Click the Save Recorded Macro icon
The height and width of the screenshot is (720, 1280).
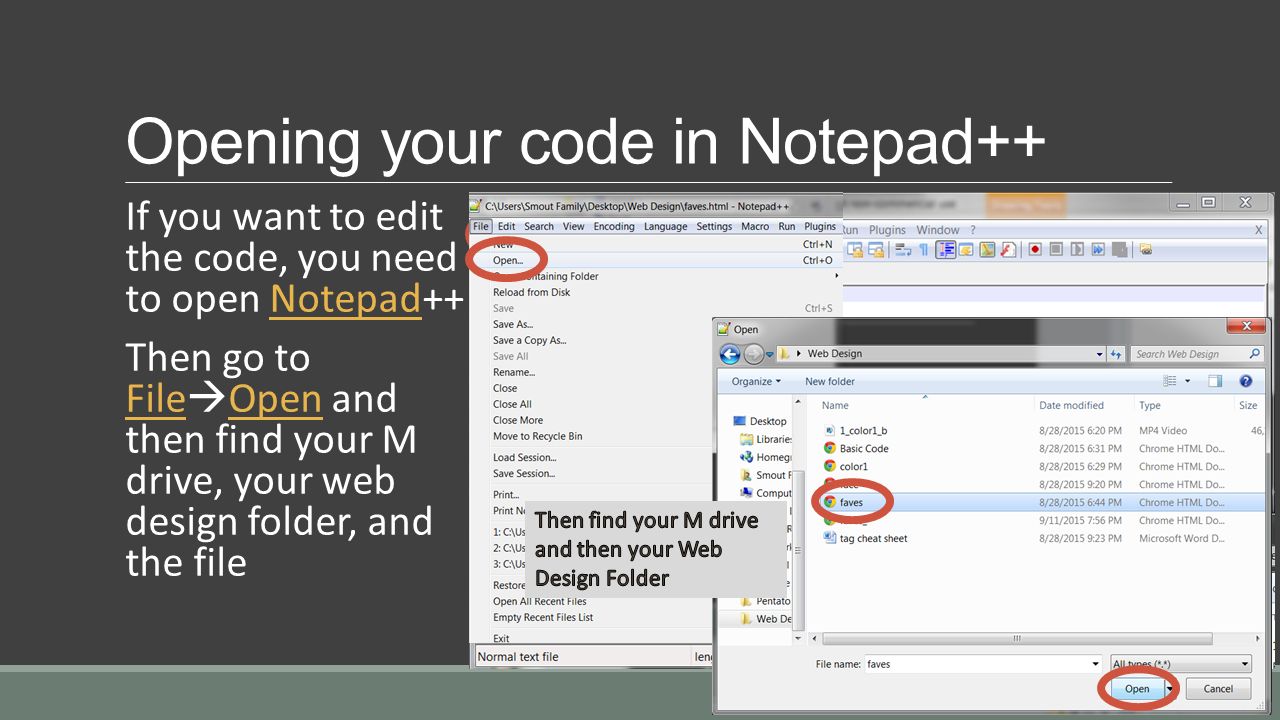pos(1119,250)
